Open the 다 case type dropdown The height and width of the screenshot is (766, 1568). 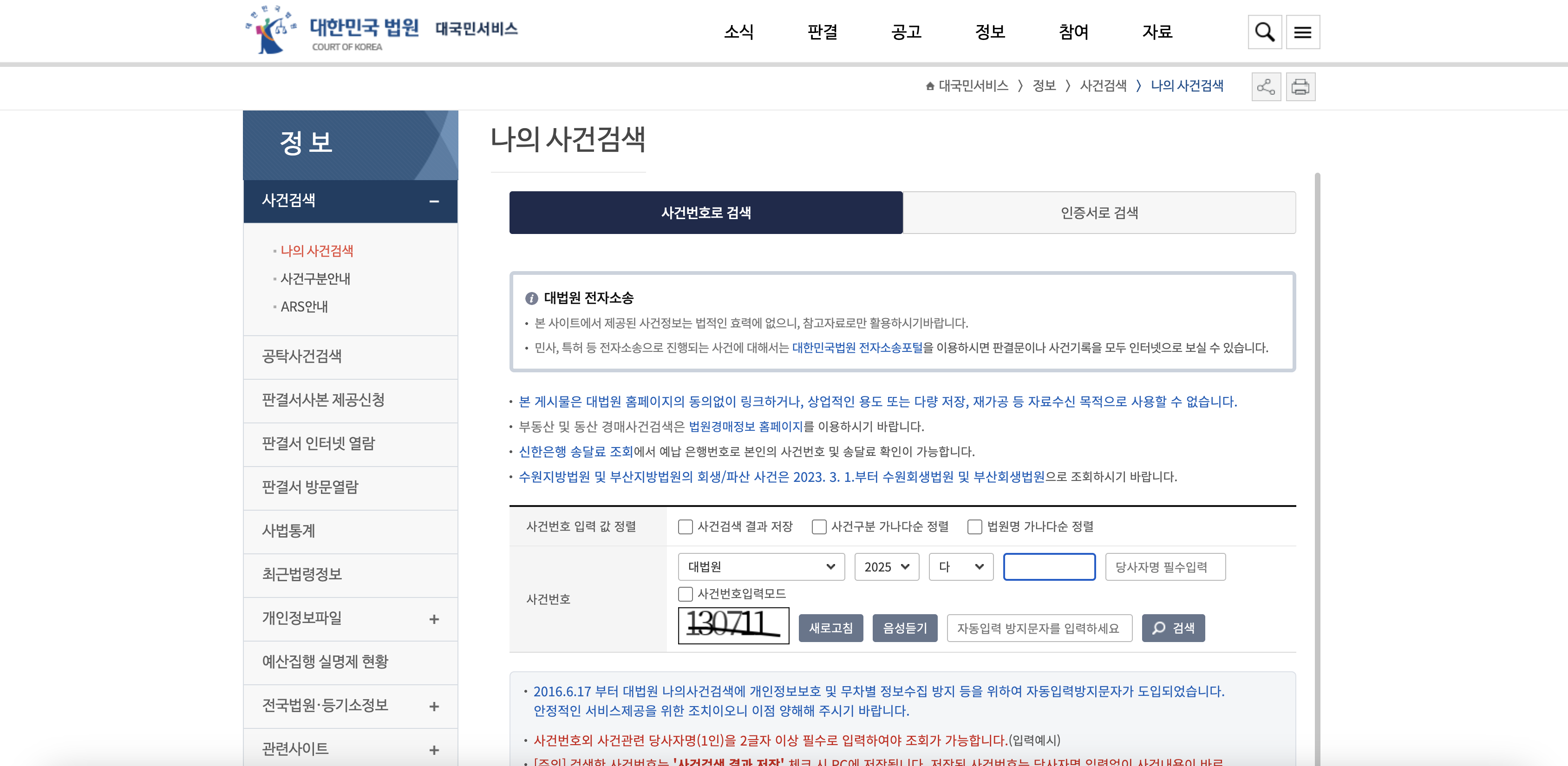(960, 566)
